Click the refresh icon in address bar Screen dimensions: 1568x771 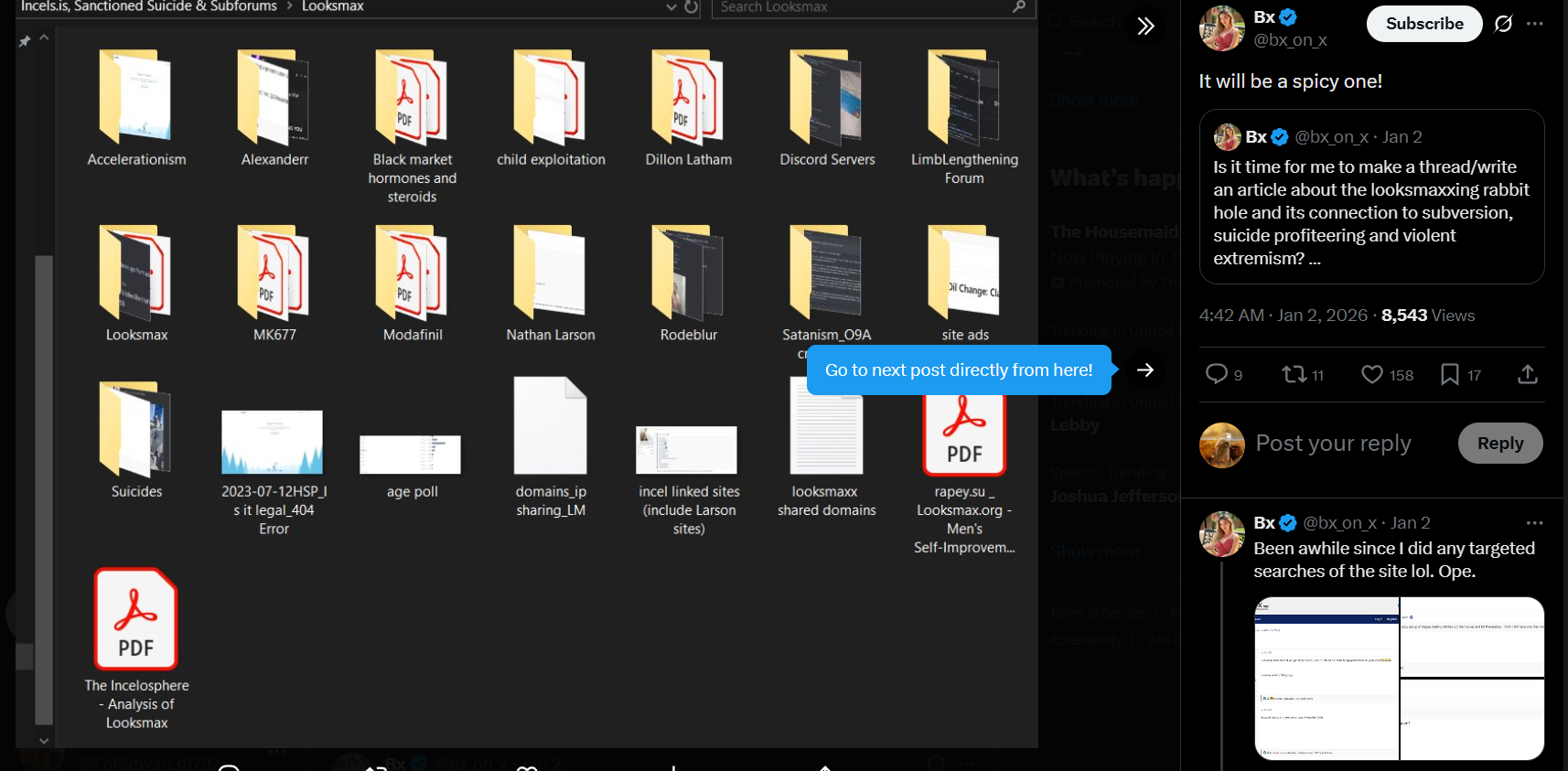click(x=692, y=7)
